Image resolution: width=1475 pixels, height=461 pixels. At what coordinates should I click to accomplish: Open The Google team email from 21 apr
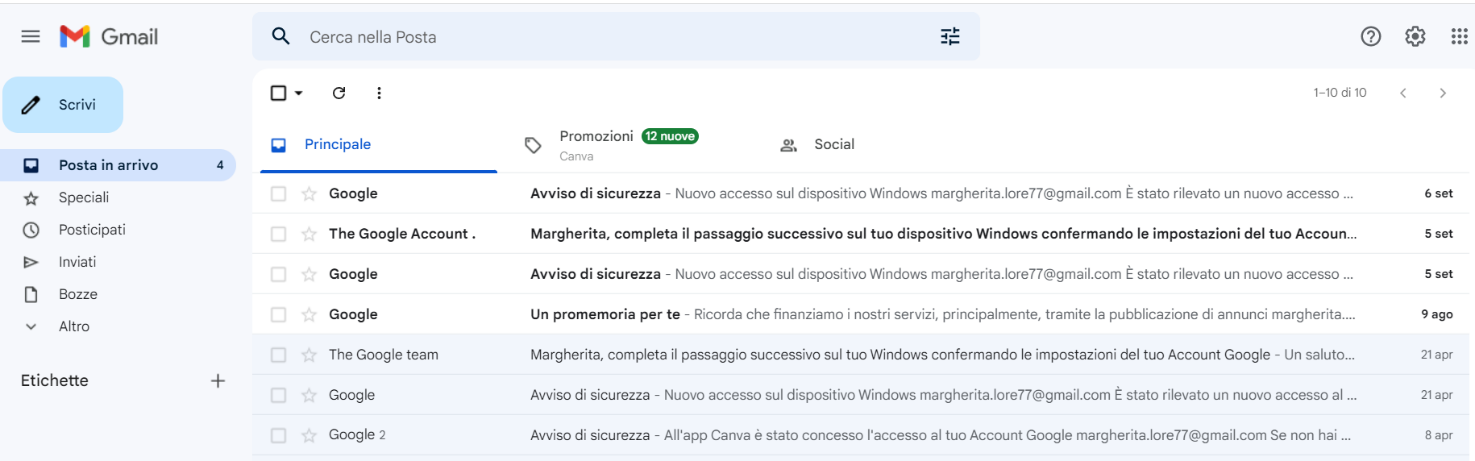(x=863, y=355)
